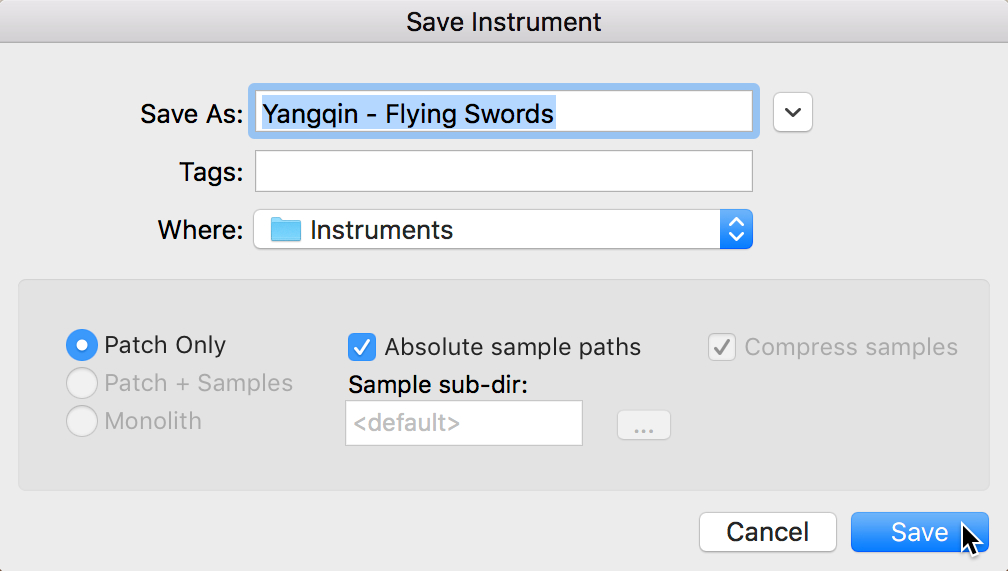The image size is (1008, 571).
Task: Click in the Tags input field
Action: (503, 171)
